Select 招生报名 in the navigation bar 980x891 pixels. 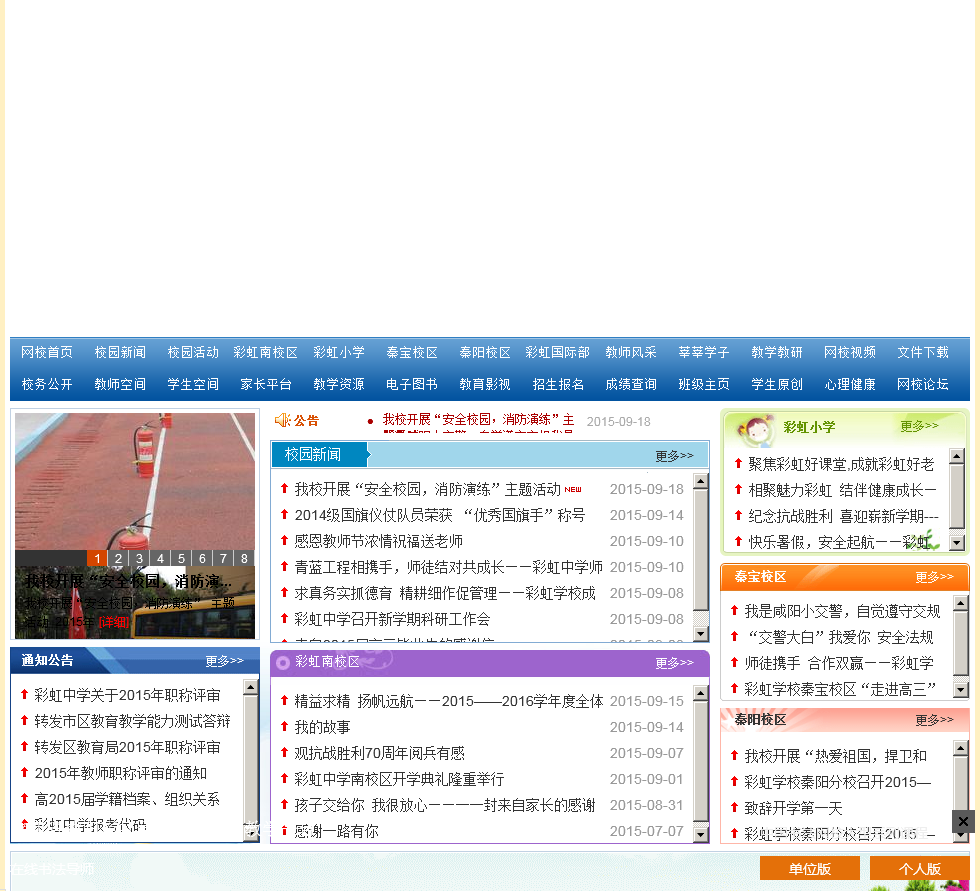(558, 384)
